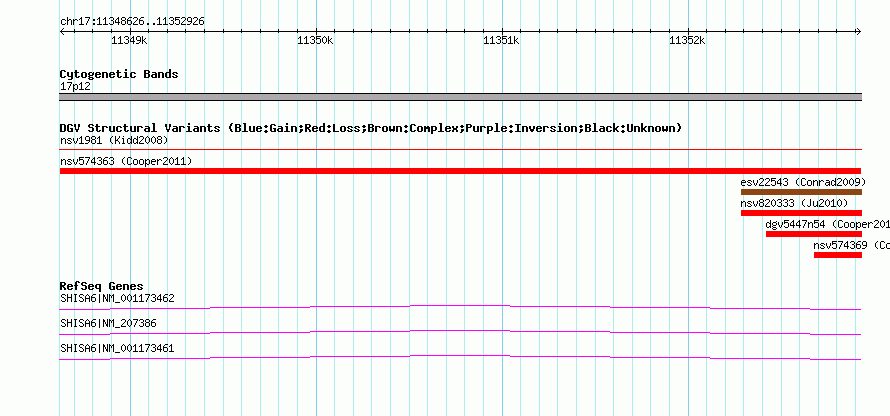Screen dimensions: 890x416
Task: Click the chr17:11348626..11352926 coordinate label
Action: [132, 22]
